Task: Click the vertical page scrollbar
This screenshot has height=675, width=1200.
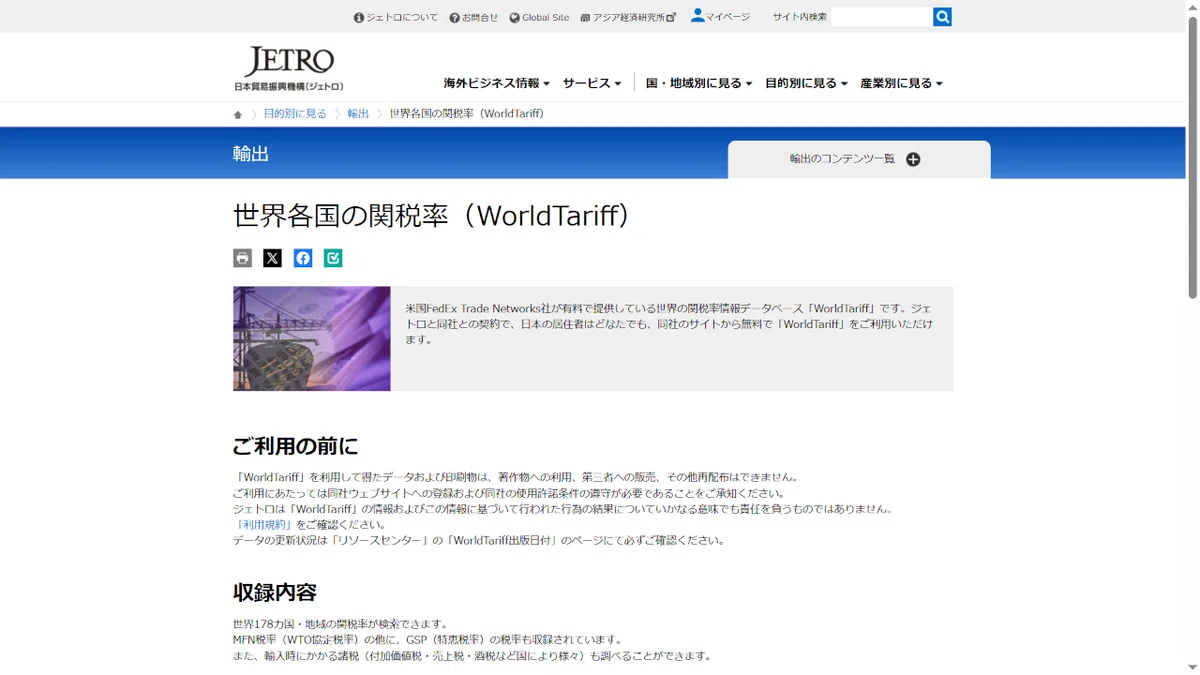Action: (1192, 160)
